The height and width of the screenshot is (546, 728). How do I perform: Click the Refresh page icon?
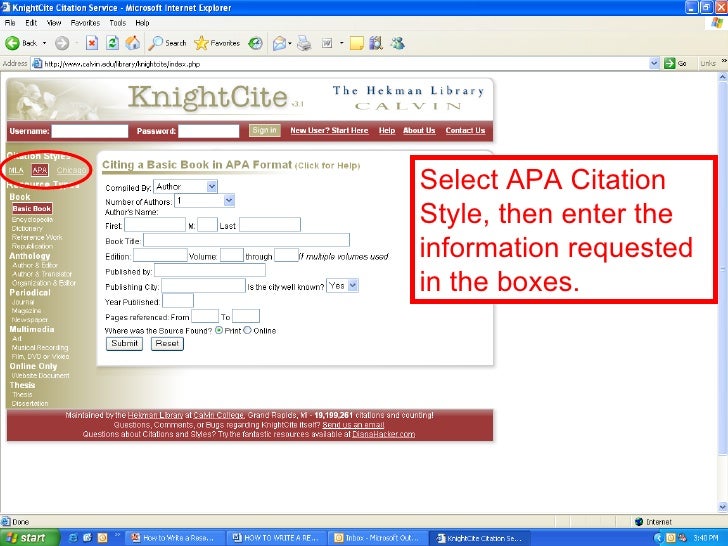click(x=112, y=43)
